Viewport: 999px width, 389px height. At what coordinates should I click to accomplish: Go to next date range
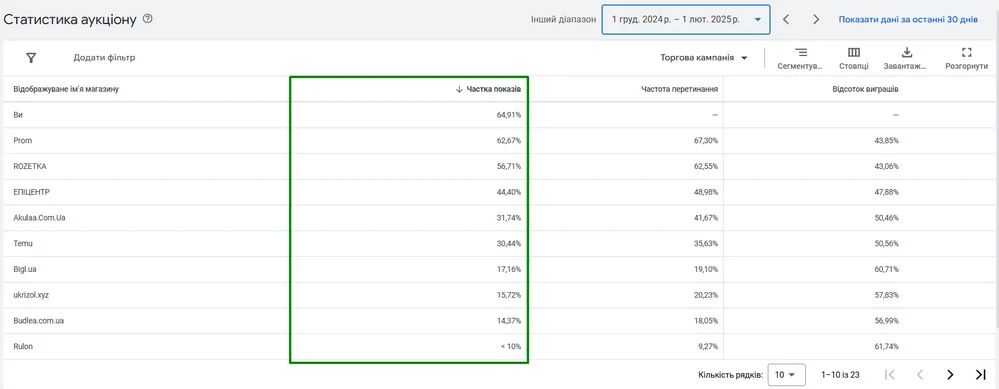click(816, 20)
